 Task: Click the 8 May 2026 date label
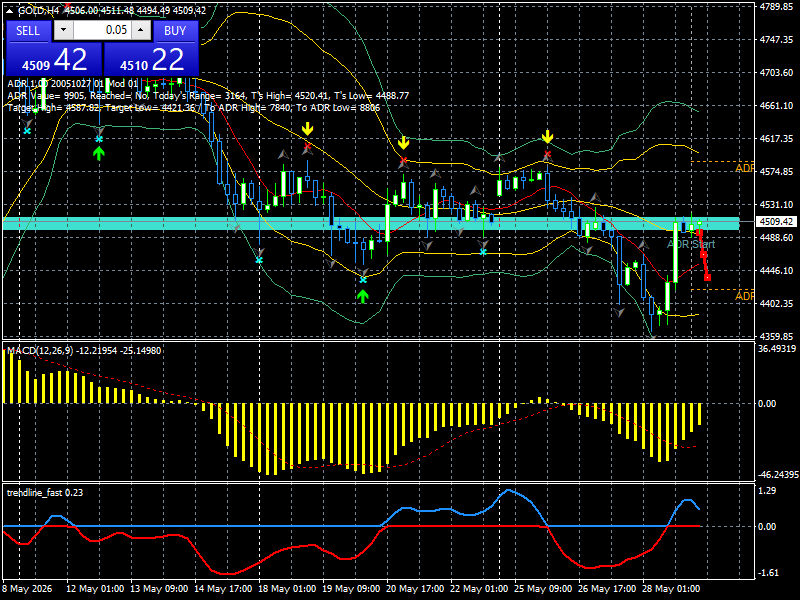point(28,588)
